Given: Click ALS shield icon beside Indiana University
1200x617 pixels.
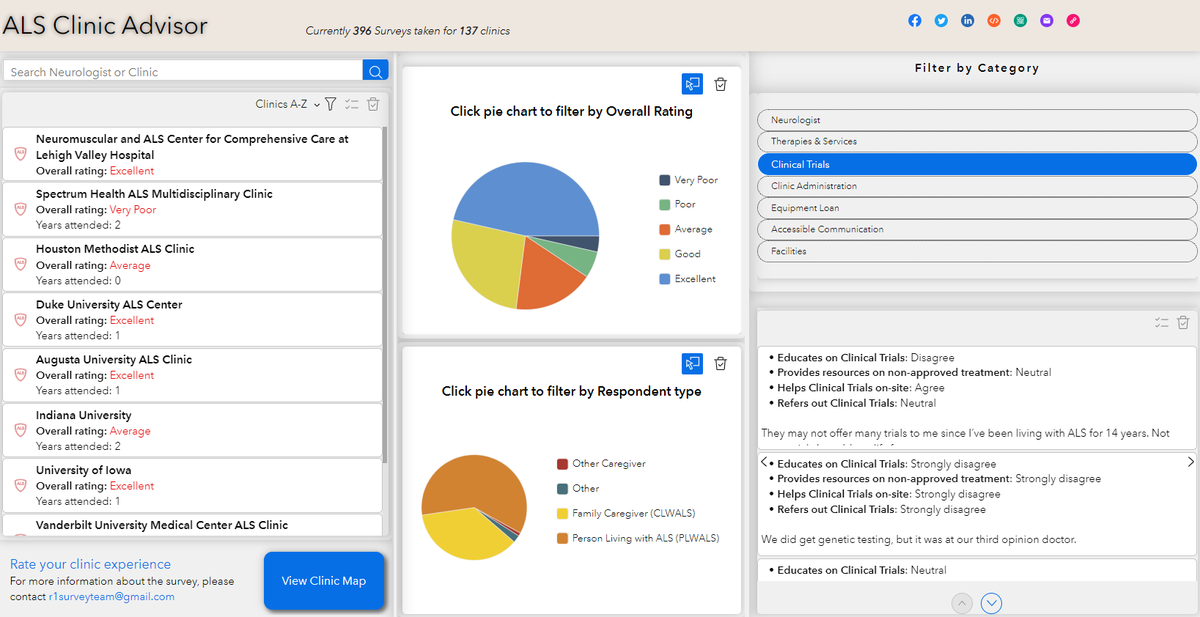Looking at the screenshot, I should tap(20, 430).
